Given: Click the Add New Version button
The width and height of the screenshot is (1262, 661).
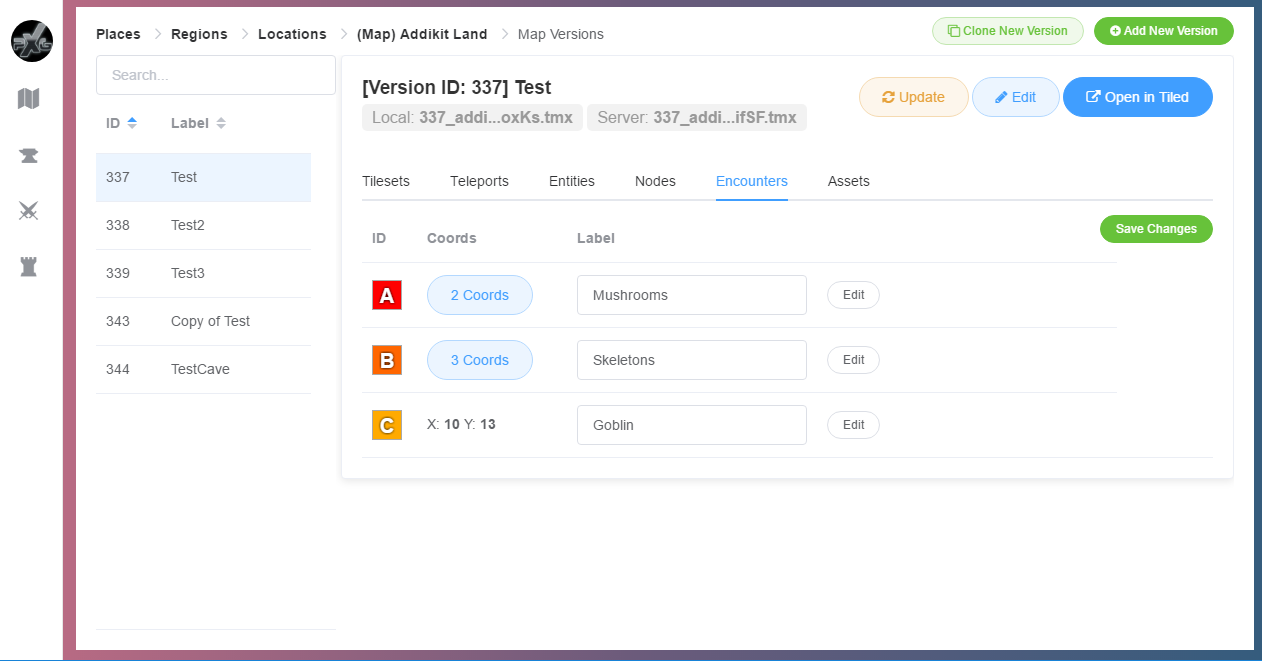Looking at the screenshot, I should click(x=1164, y=31).
